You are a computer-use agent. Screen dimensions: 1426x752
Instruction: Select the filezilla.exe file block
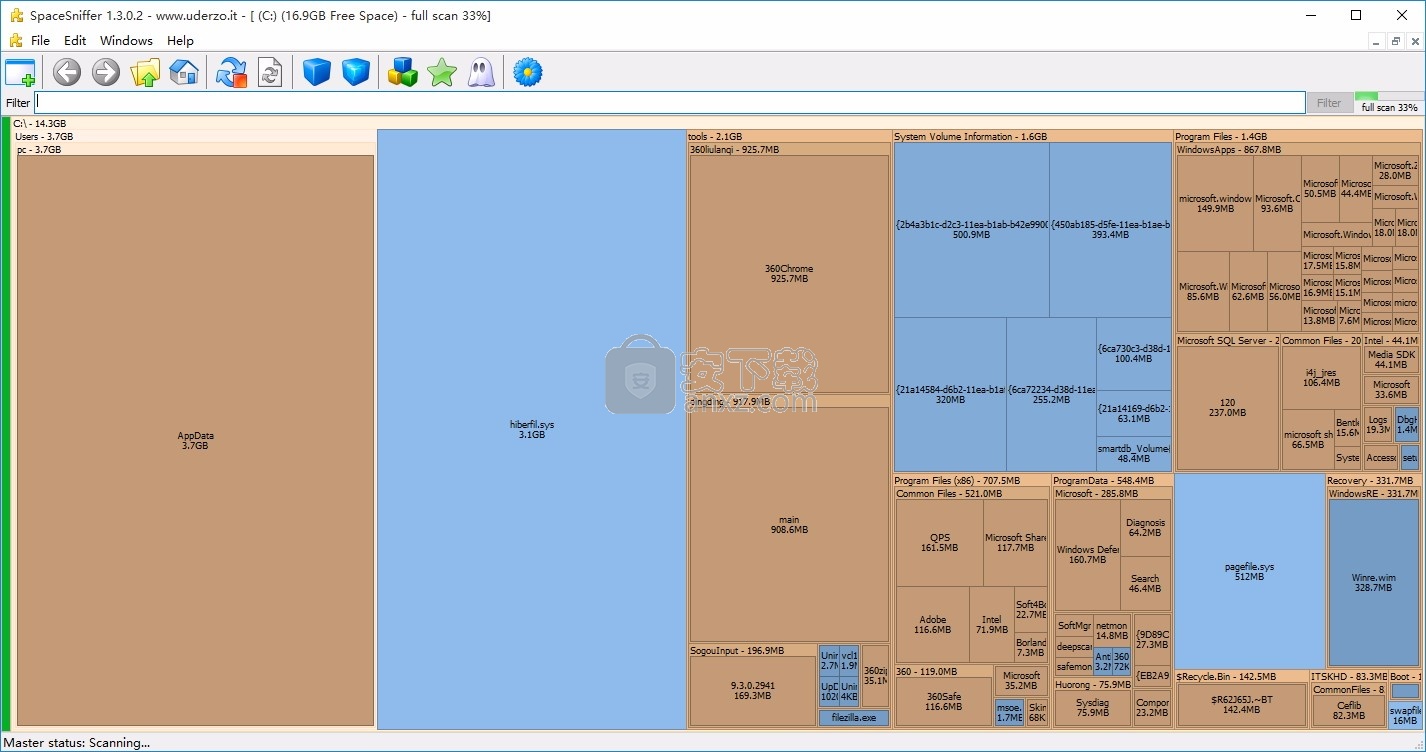tap(854, 718)
